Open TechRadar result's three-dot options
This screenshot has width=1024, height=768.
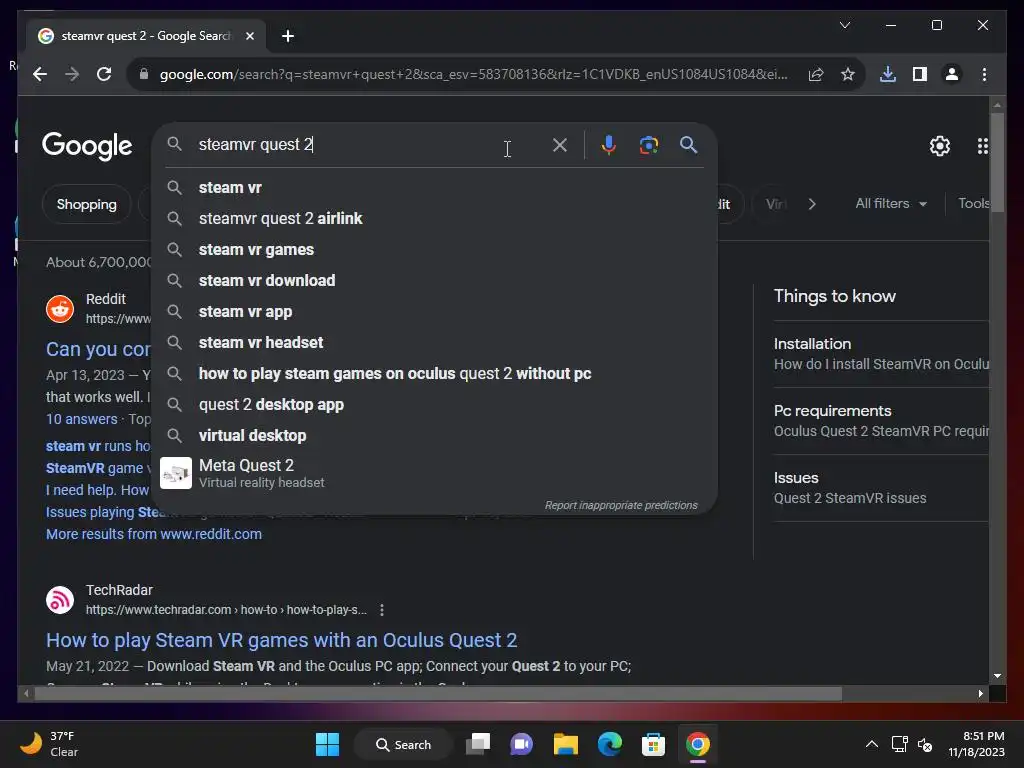coord(381,610)
